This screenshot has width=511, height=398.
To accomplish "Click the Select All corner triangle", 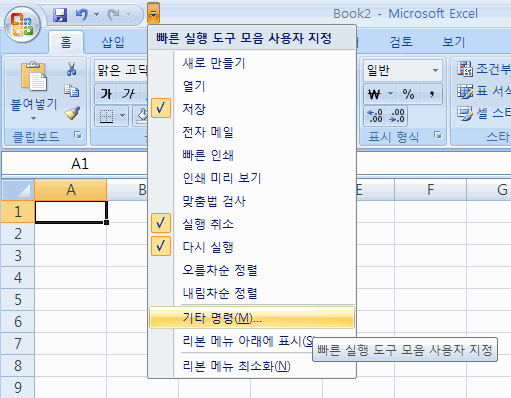I will tap(18, 190).
